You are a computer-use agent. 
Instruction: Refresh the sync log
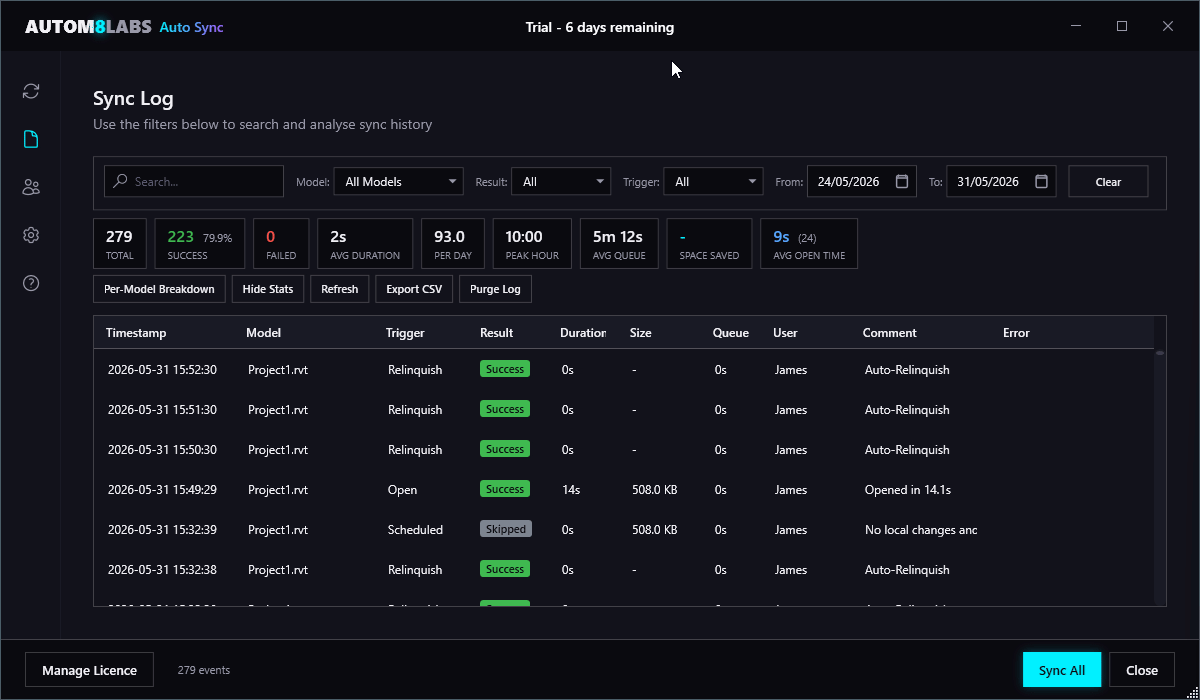tap(339, 289)
